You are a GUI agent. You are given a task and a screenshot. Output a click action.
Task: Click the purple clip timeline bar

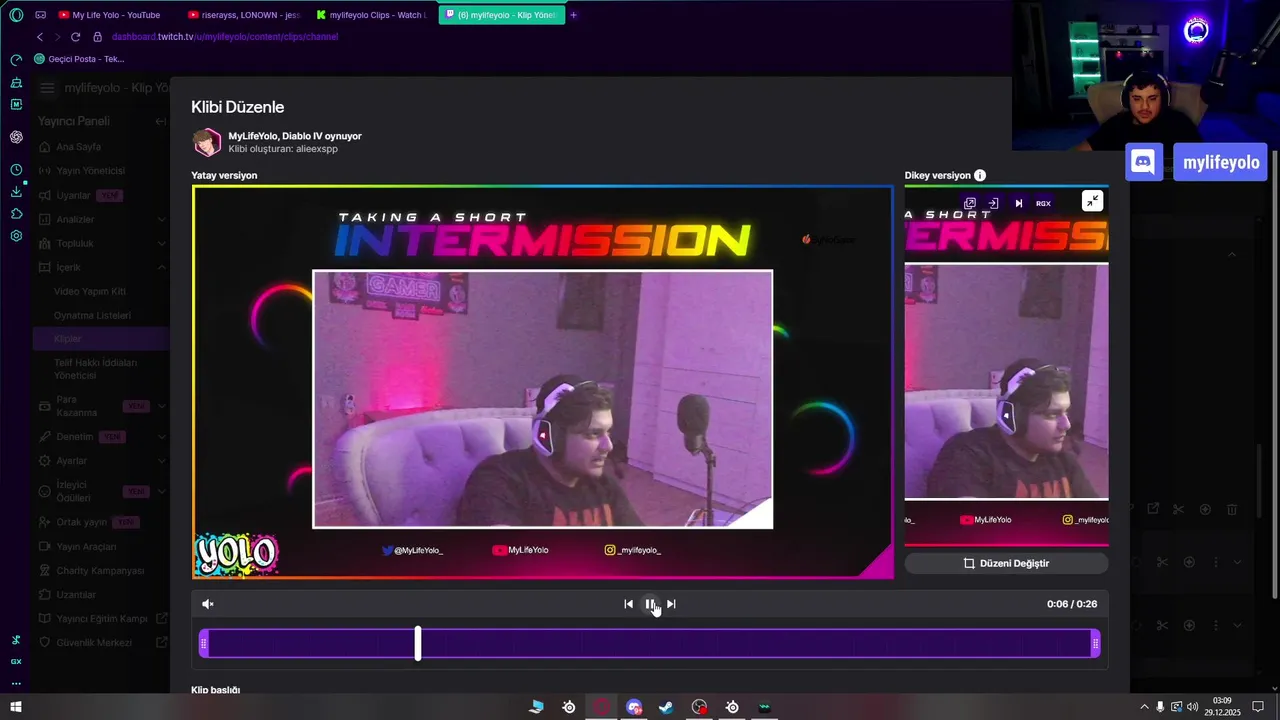point(650,643)
